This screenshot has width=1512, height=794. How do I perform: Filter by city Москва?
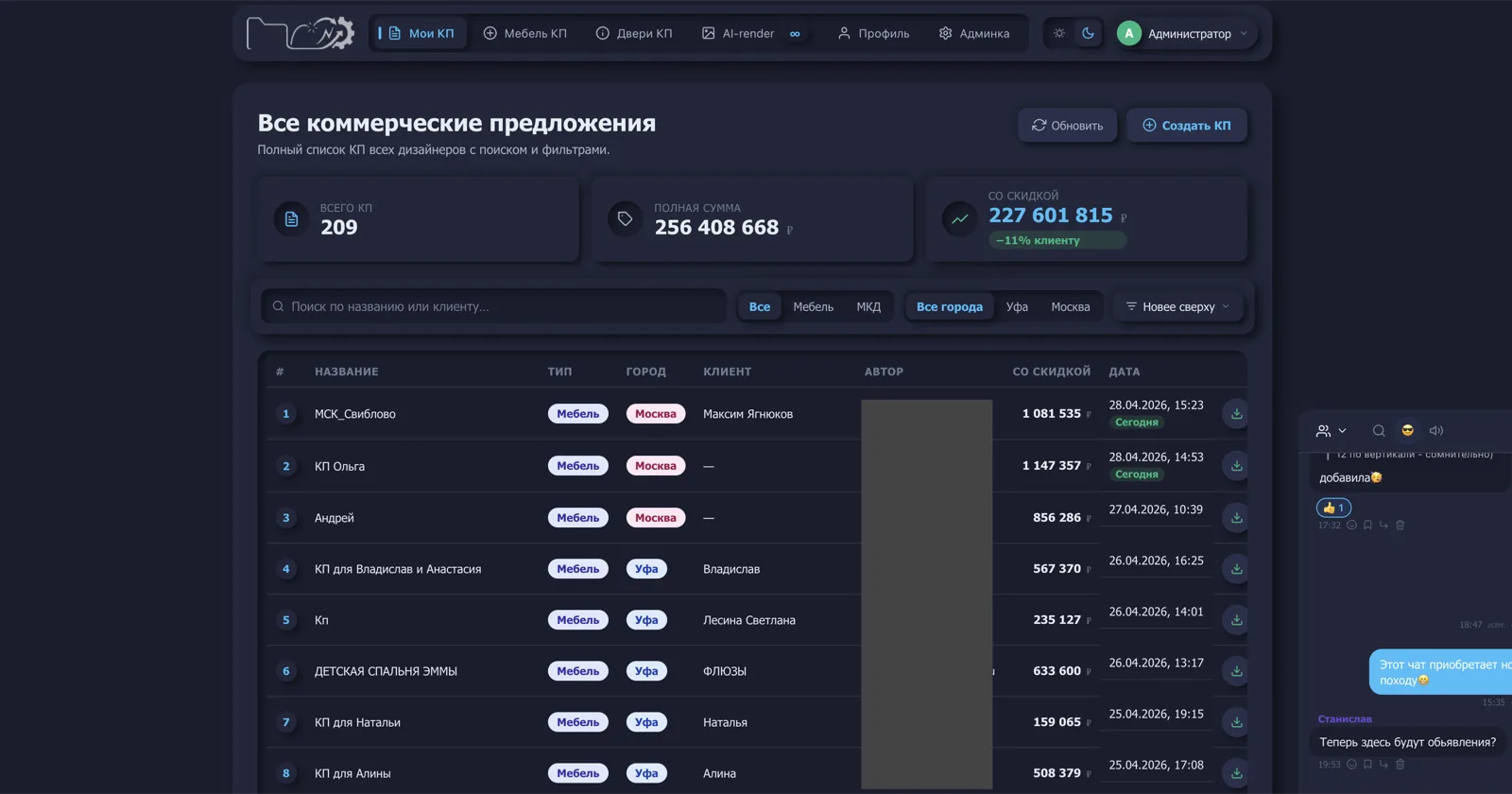pyautogui.click(x=1071, y=306)
